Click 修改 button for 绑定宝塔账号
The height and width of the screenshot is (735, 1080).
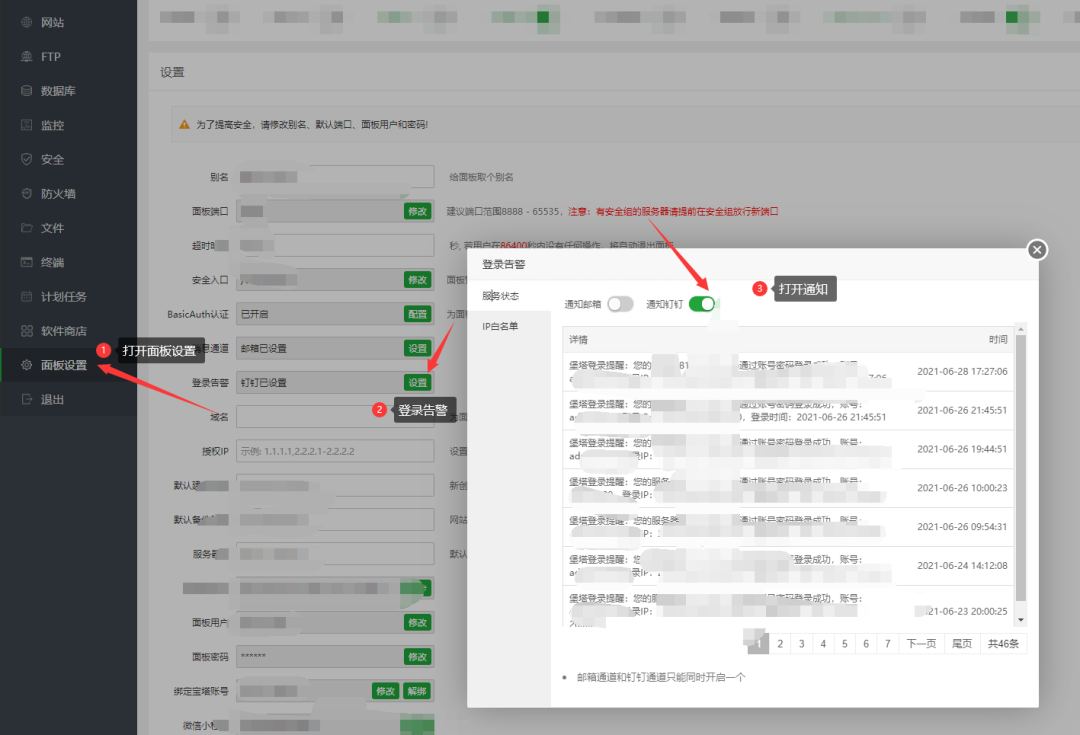(x=386, y=691)
